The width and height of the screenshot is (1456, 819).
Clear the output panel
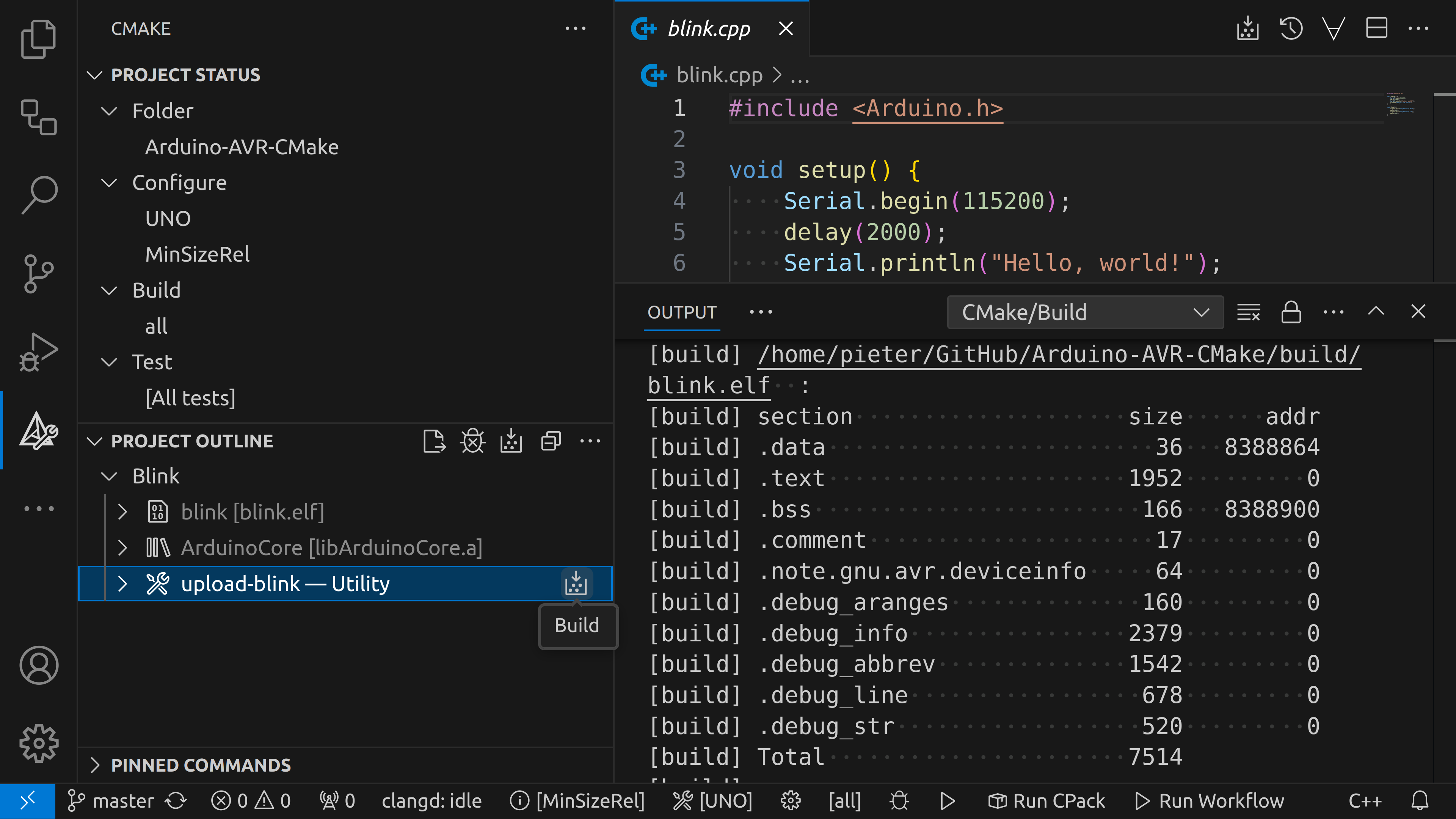coord(1248,312)
